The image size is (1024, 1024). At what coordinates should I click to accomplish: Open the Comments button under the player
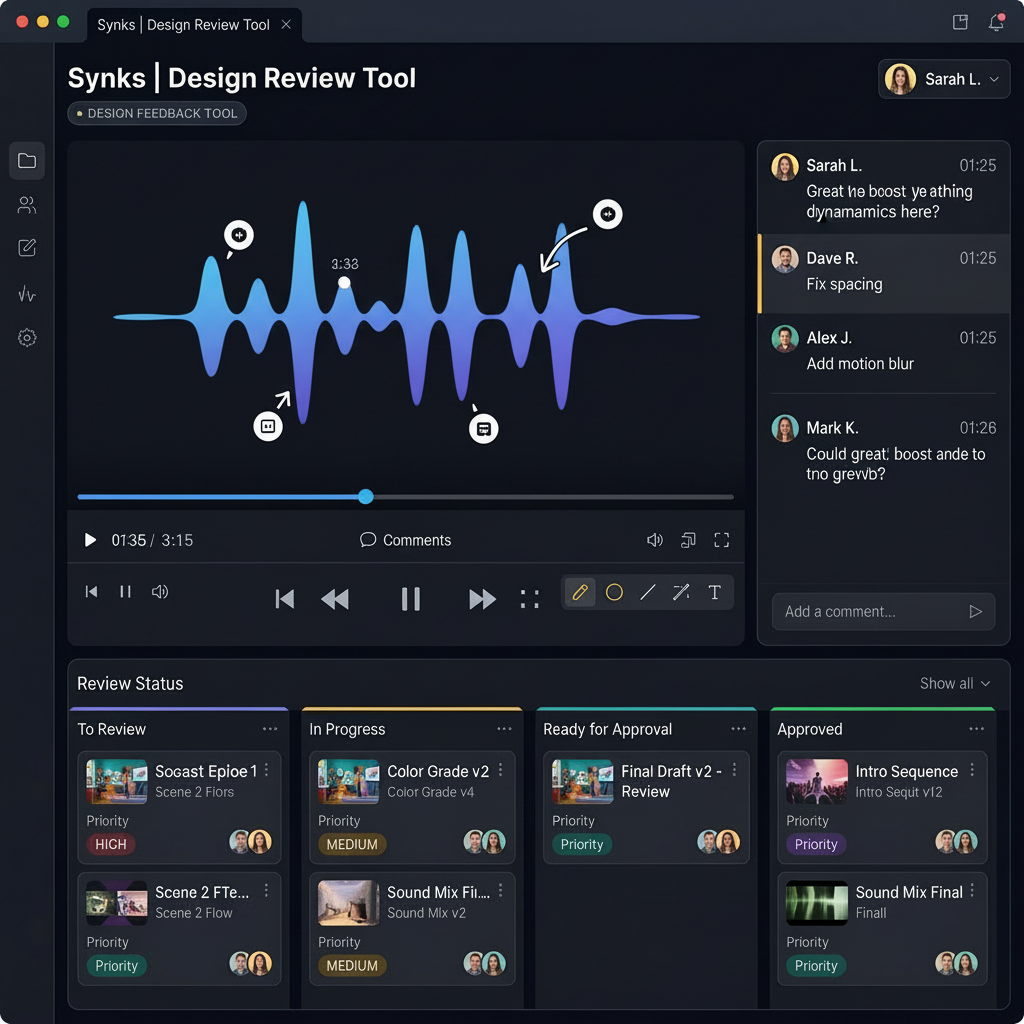[x=406, y=540]
